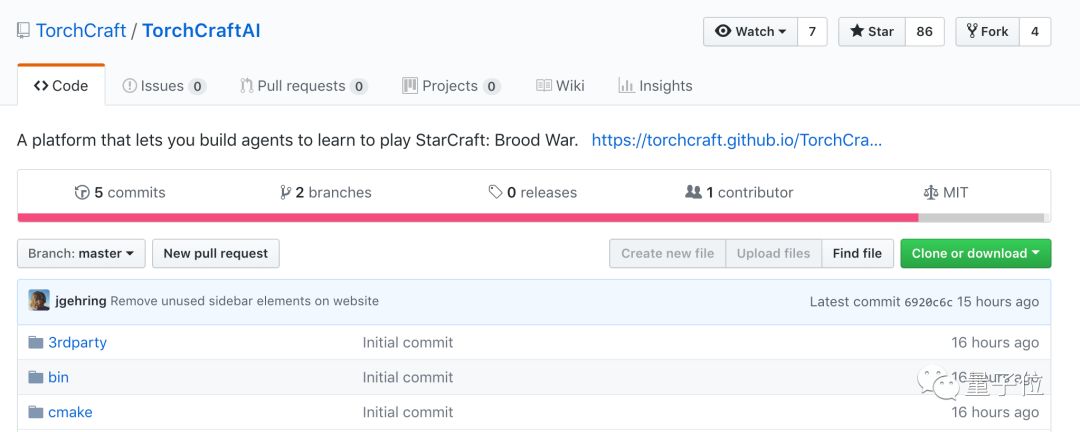The height and width of the screenshot is (432, 1080).
Task: Click Create new file button
Action: (x=667, y=254)
